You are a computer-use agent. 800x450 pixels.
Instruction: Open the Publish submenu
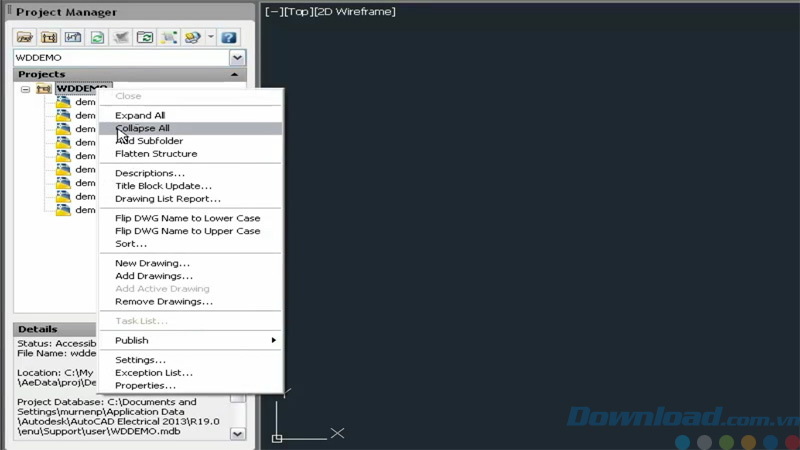(190, 340)
